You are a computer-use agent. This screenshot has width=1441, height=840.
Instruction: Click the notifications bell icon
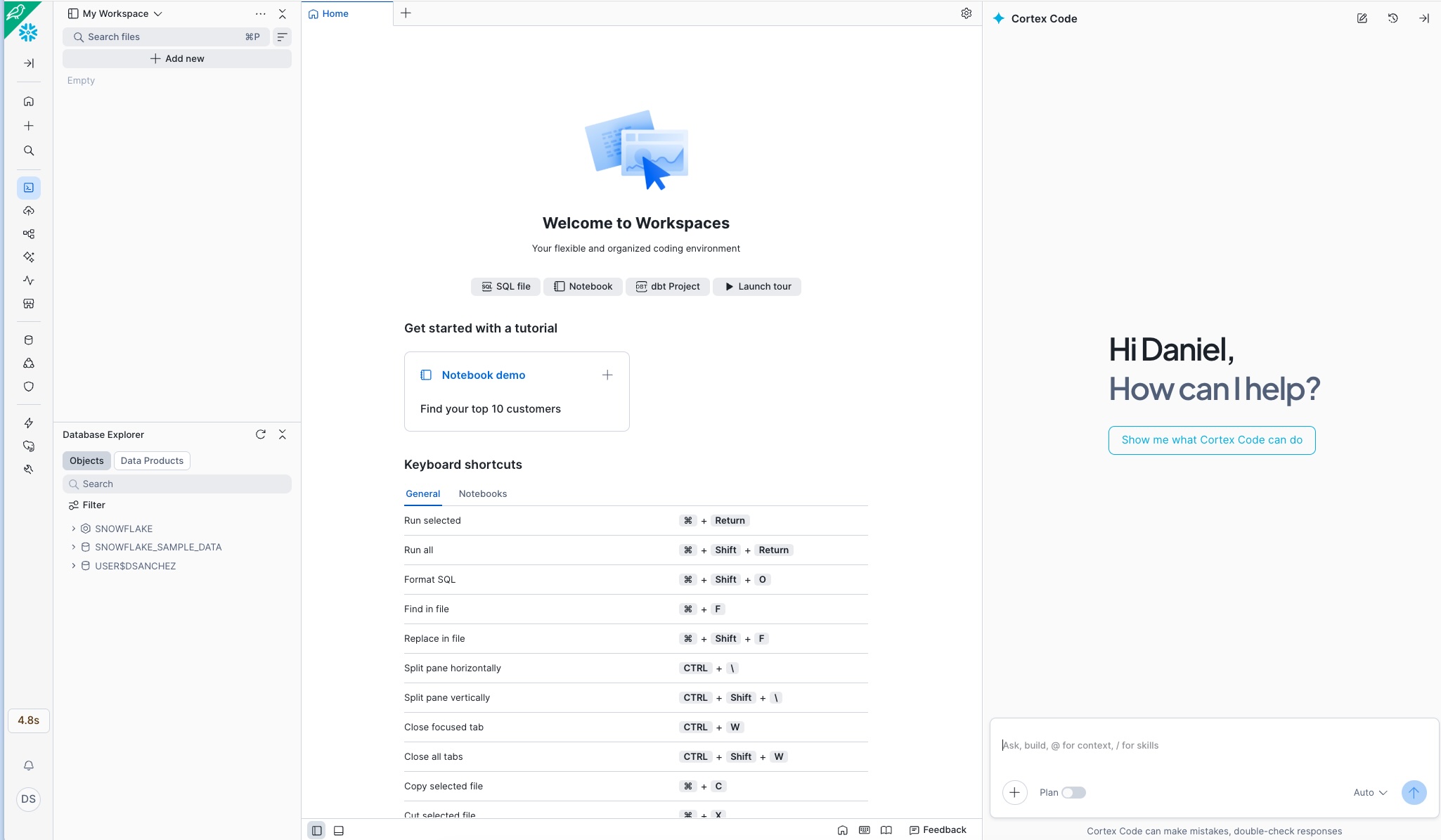pos(28,765)
